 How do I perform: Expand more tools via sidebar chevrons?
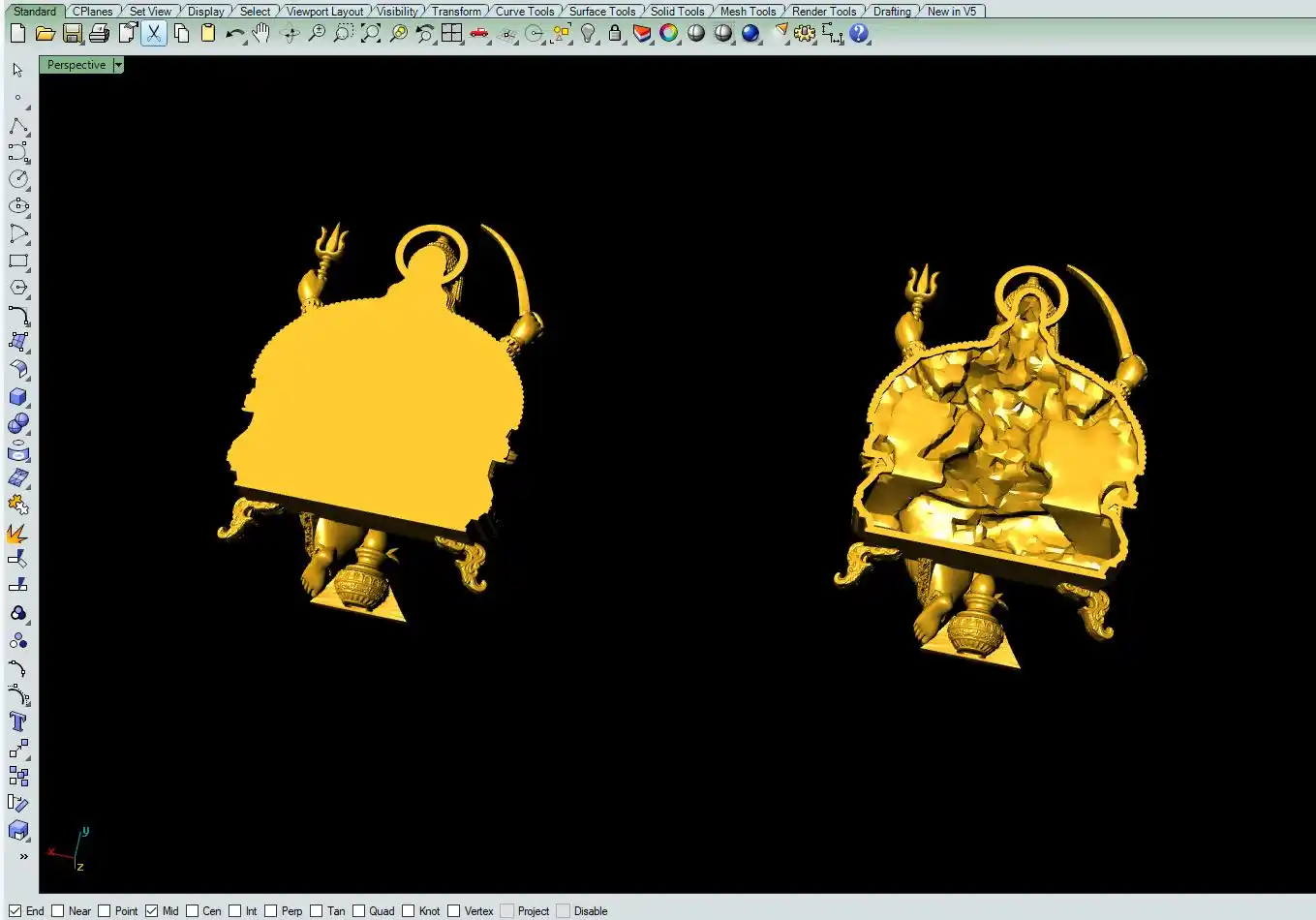[23, 856]
